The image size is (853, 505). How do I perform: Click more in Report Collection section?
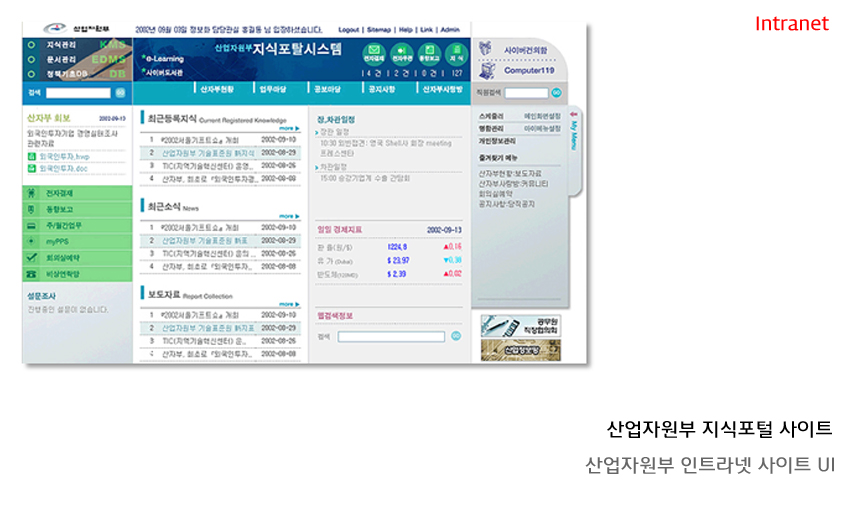[289, 304]
